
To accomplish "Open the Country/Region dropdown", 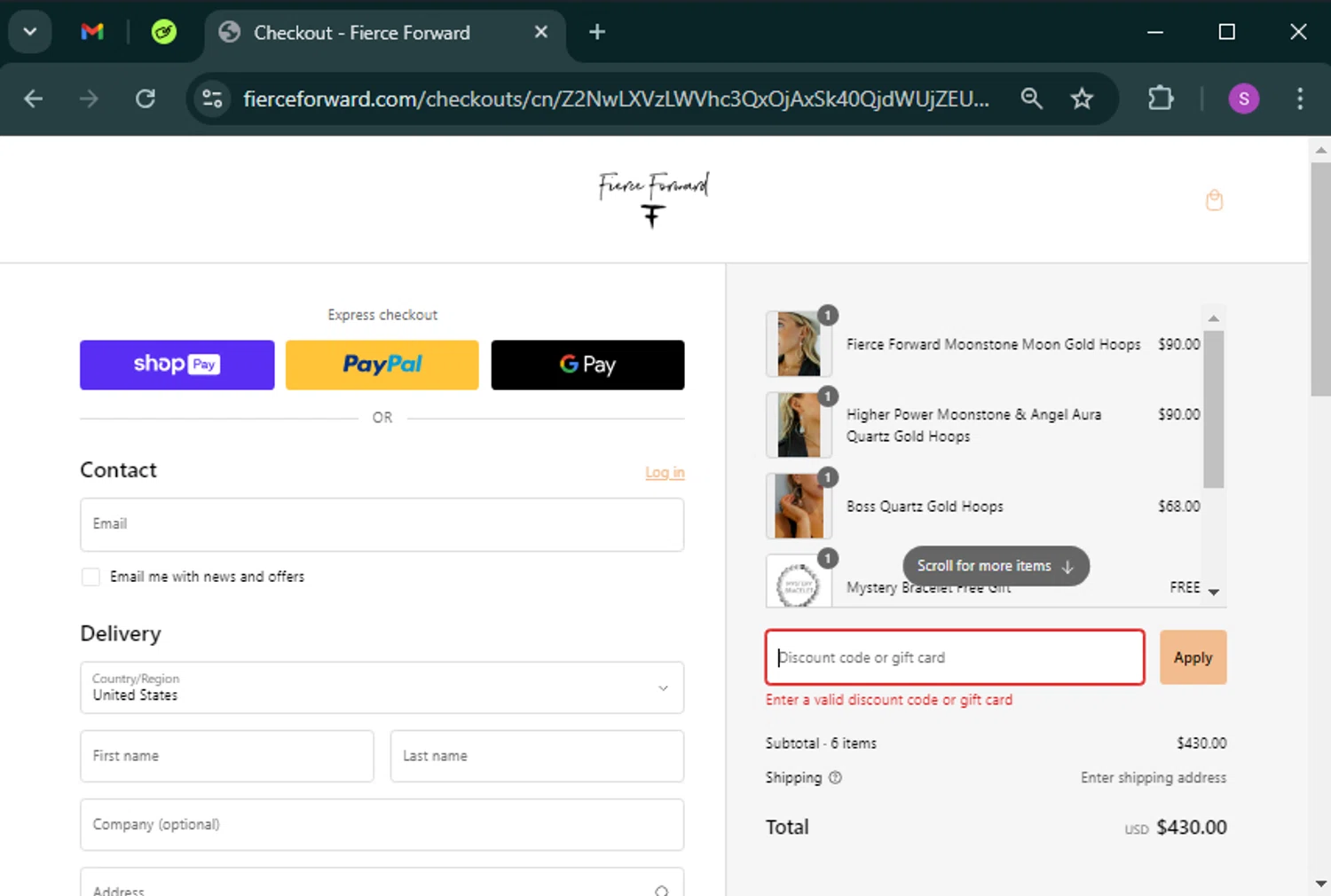I will tap(382, 688).
